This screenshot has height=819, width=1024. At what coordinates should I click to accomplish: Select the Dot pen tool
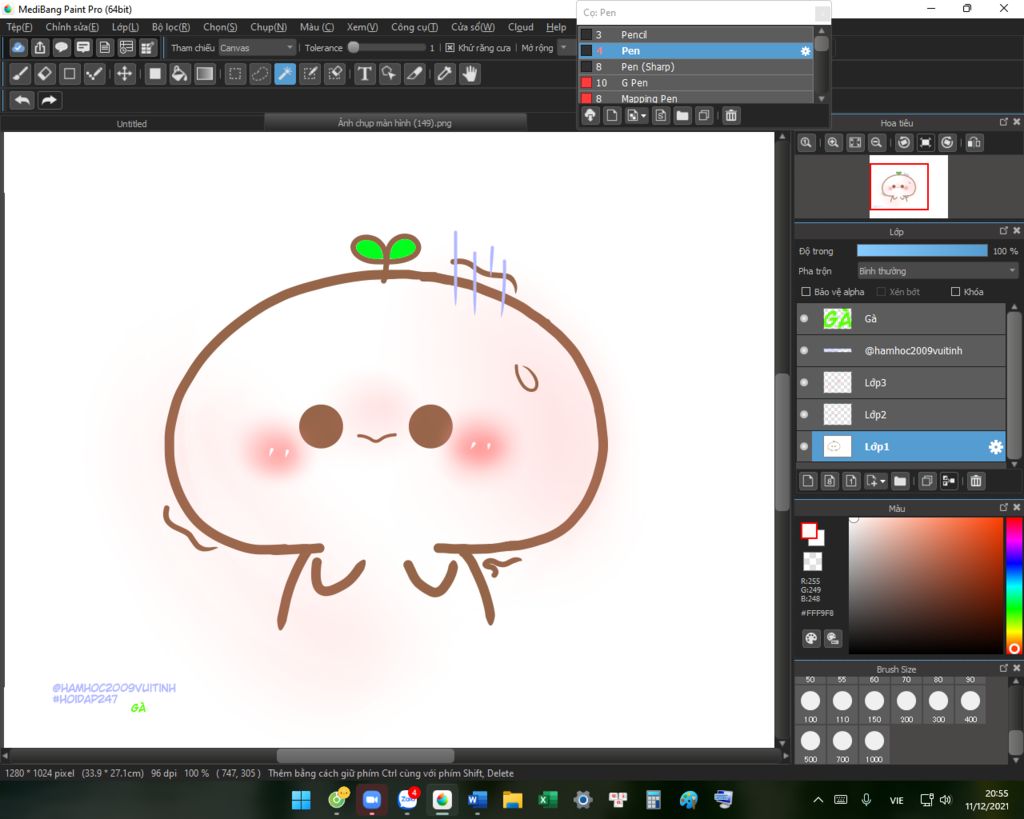tap(95, 74)
